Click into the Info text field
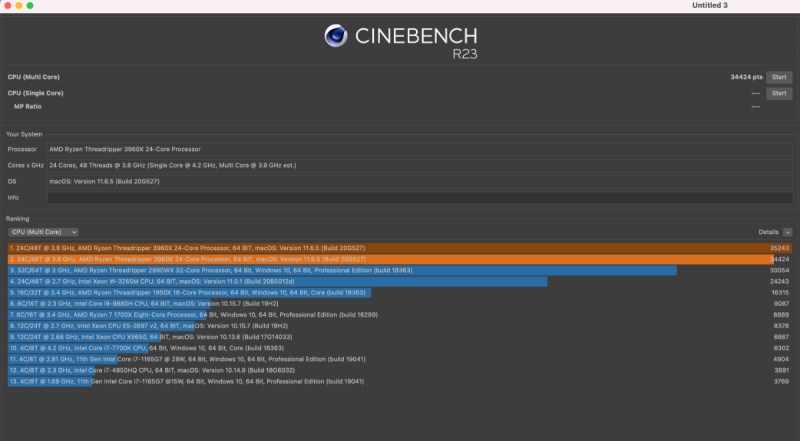Image resolution: width=800 pixels, height=441 pixels. click(x=400, y=197)
